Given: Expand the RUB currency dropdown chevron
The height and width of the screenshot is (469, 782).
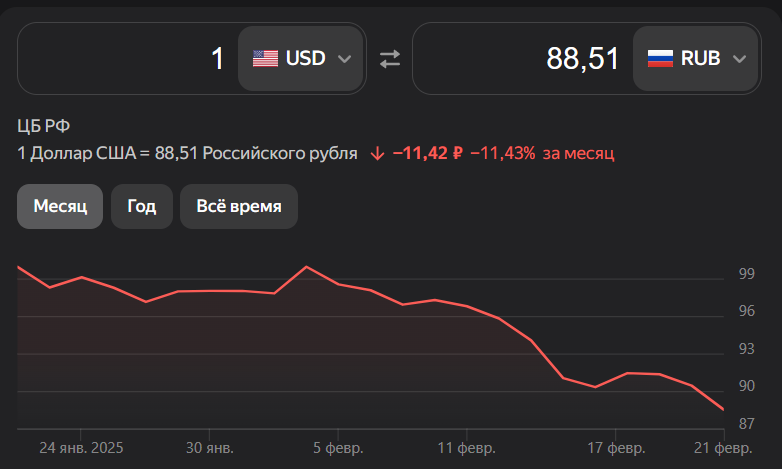Looking at the screenshot, I should tap(739, 59).
